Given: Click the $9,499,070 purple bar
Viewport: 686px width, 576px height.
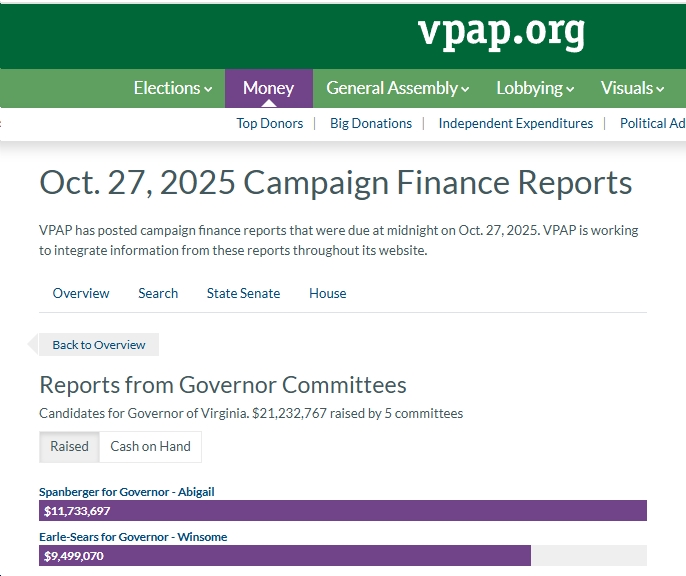Looking at the screenshot, I should click(285, 556).
